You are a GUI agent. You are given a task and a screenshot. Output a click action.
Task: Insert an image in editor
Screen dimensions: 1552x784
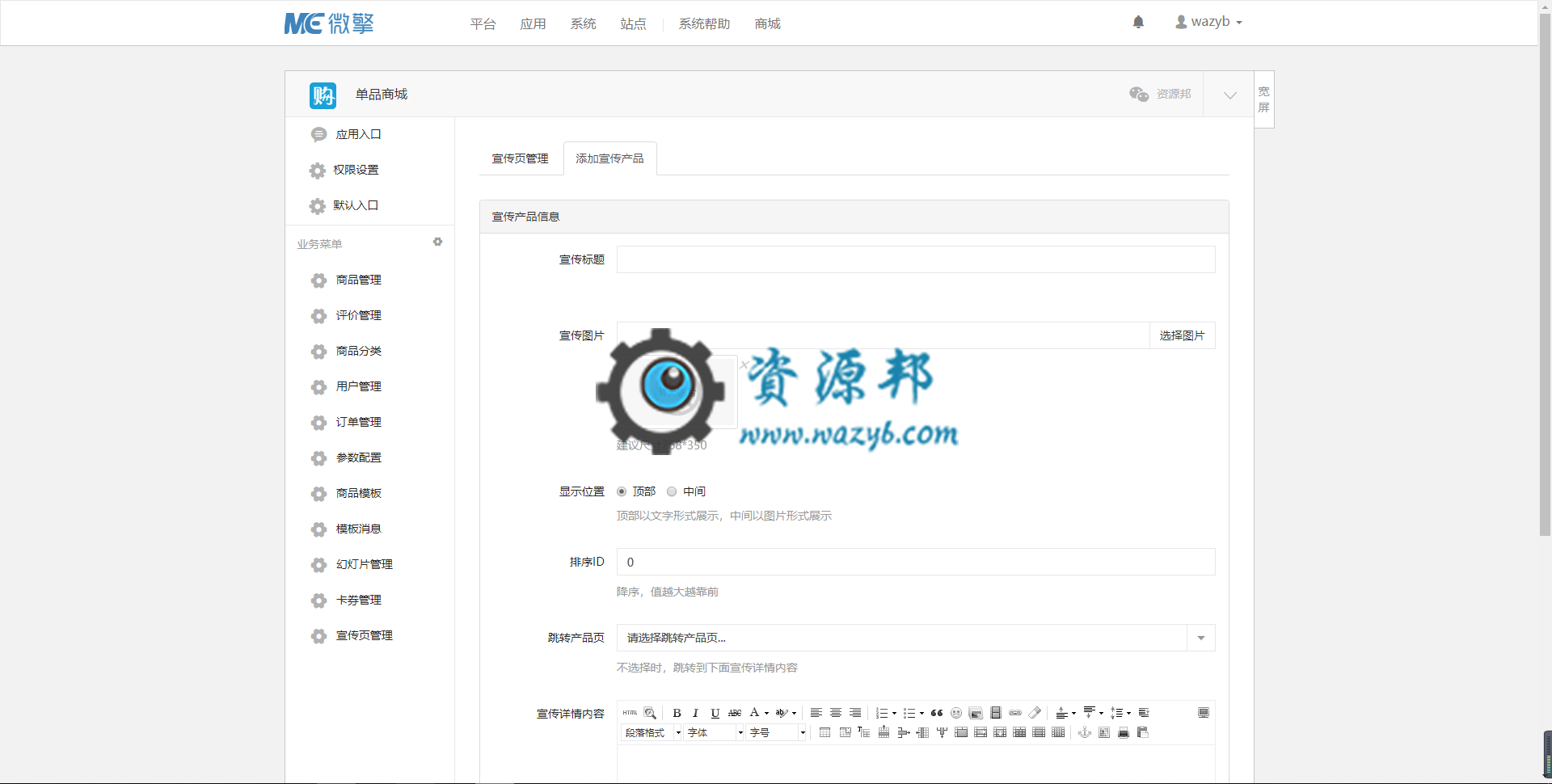(x=976, y=713)
